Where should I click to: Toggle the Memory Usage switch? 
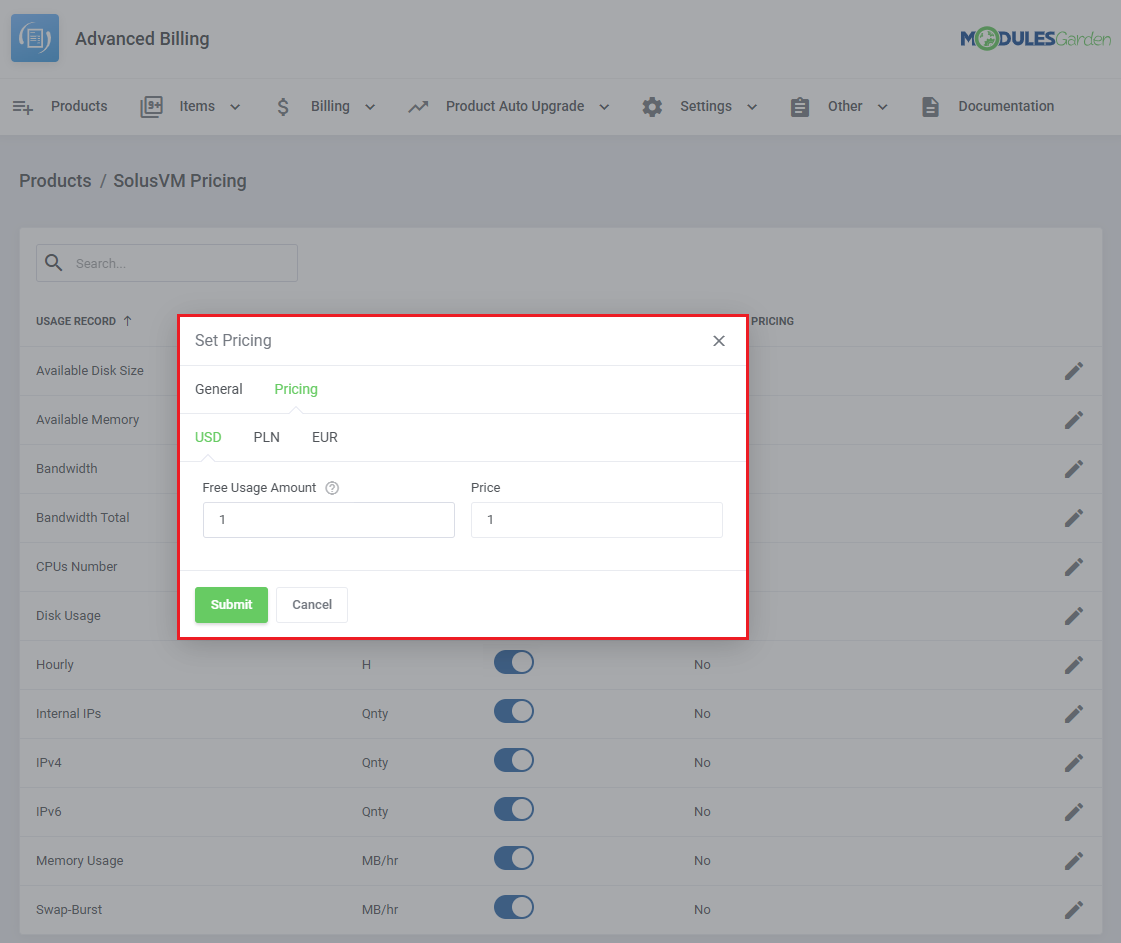(514, 858)
